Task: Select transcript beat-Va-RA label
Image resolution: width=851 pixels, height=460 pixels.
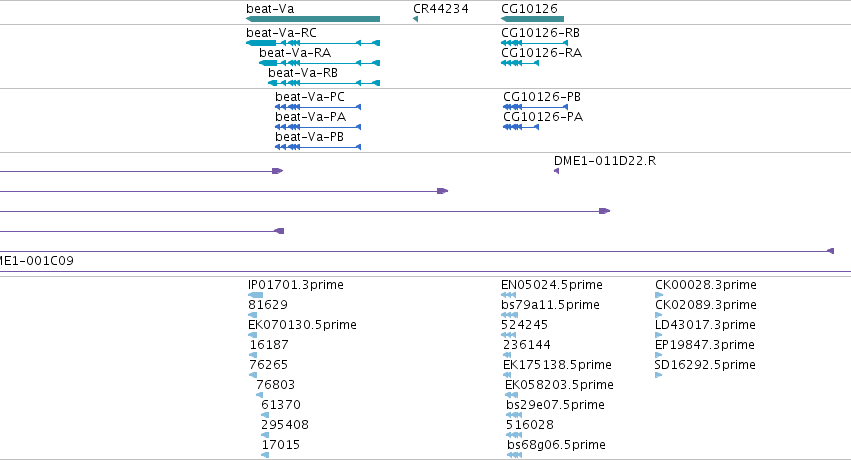Action: [295, 53]
